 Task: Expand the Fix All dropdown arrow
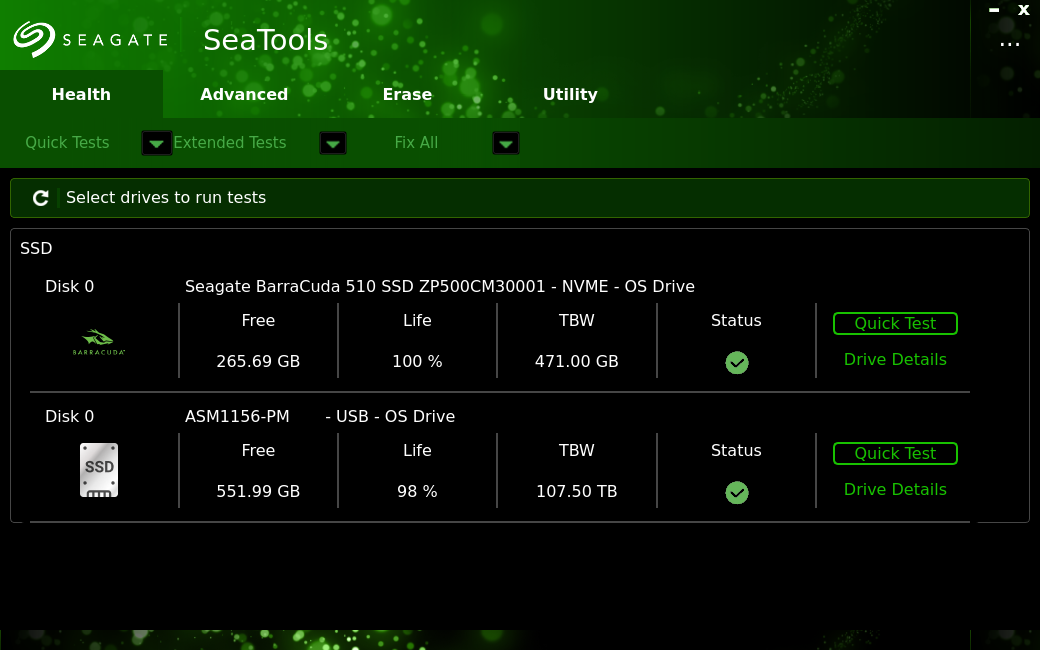click(506, 144)
